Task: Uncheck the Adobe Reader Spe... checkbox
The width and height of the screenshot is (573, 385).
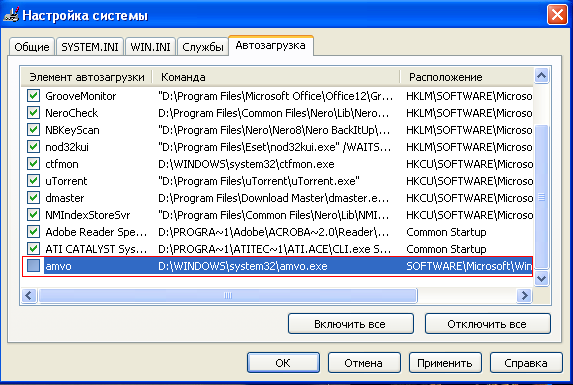Action: click(x=33, y=232)
